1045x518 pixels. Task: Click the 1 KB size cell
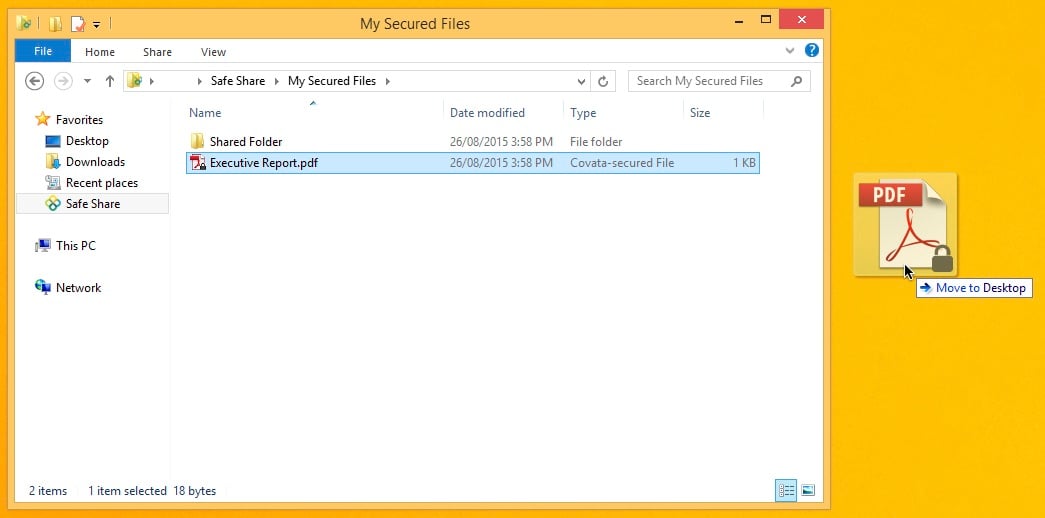pos(744,163)
